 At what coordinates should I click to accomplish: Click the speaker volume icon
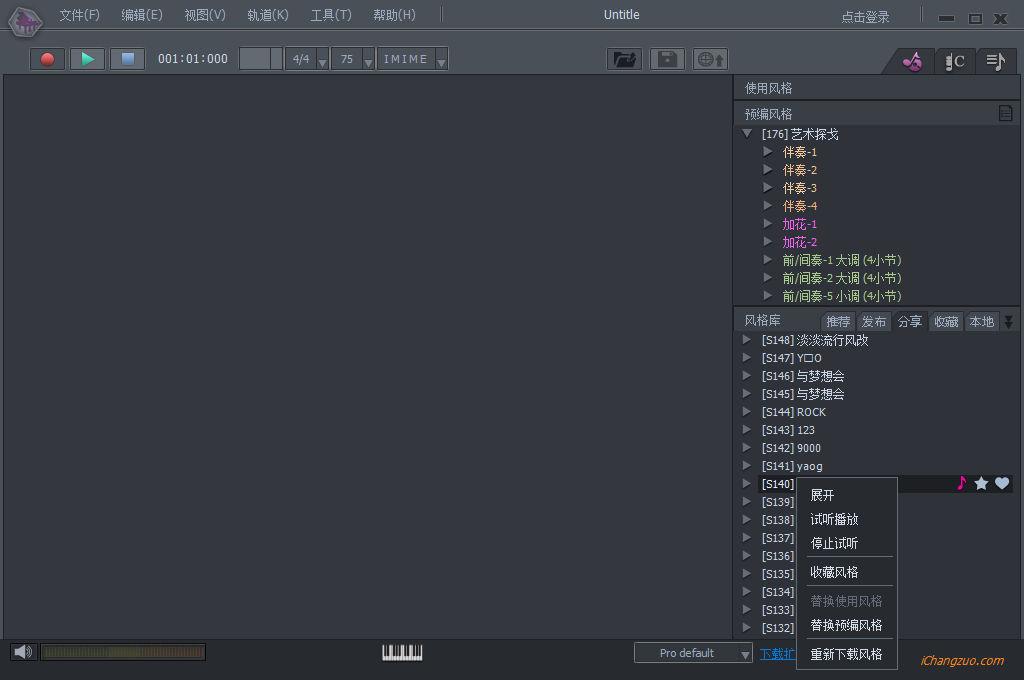tap(22, 652)
